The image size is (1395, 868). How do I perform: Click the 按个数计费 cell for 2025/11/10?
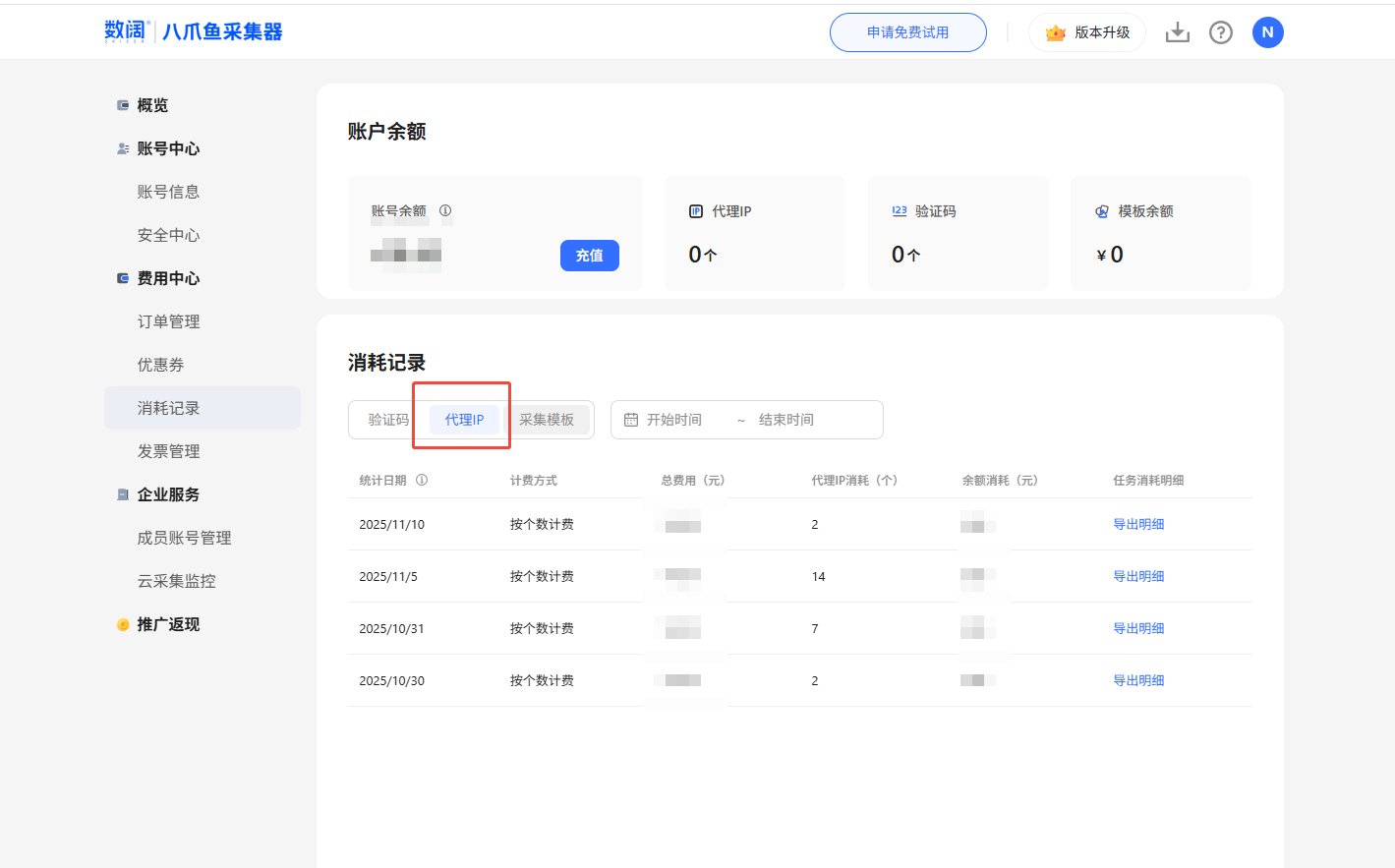(542, 524)
